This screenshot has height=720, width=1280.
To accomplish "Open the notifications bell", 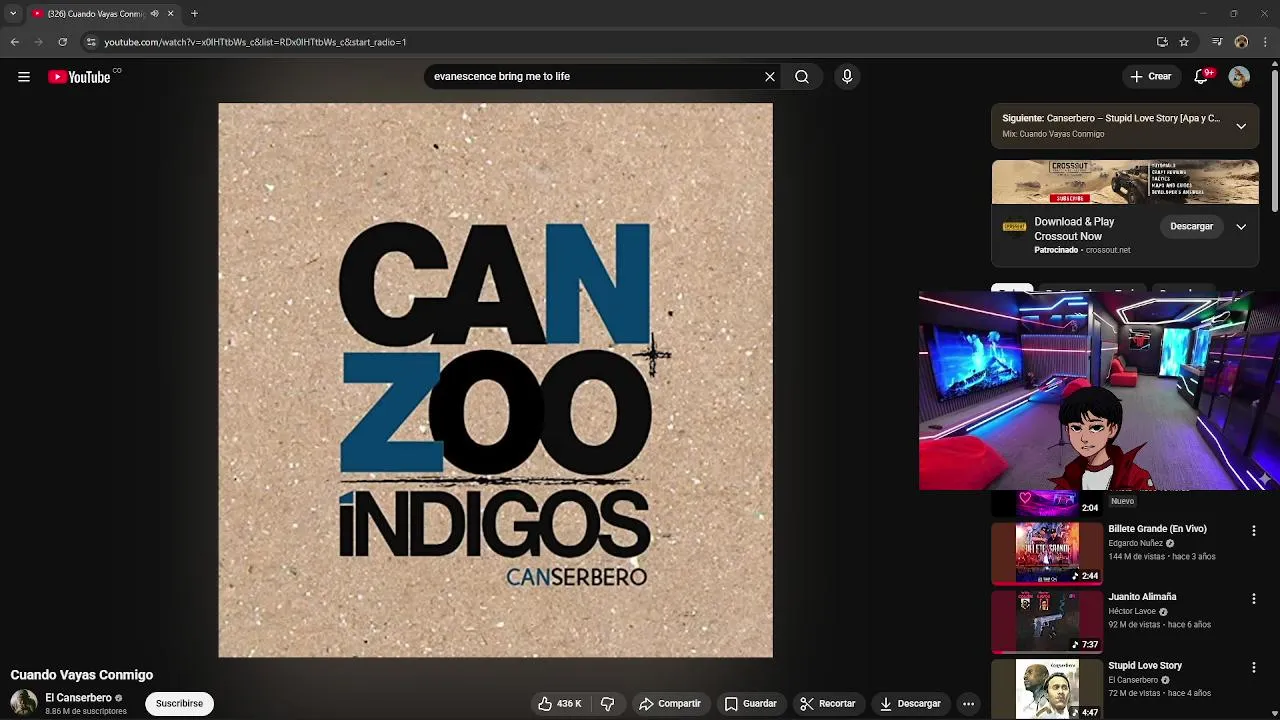I will tap(1201, 77).
